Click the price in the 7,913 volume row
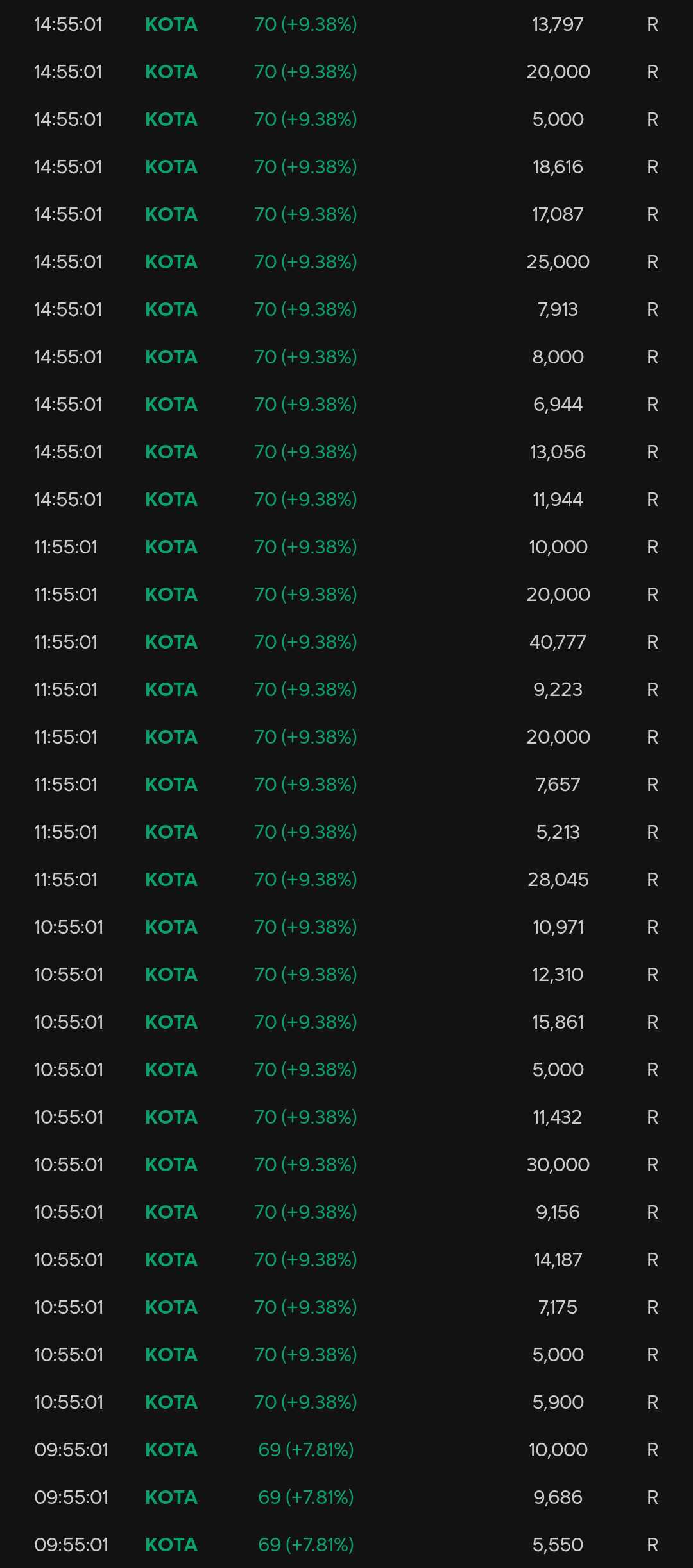The image size is (693, 1568). tap(305, 309)
